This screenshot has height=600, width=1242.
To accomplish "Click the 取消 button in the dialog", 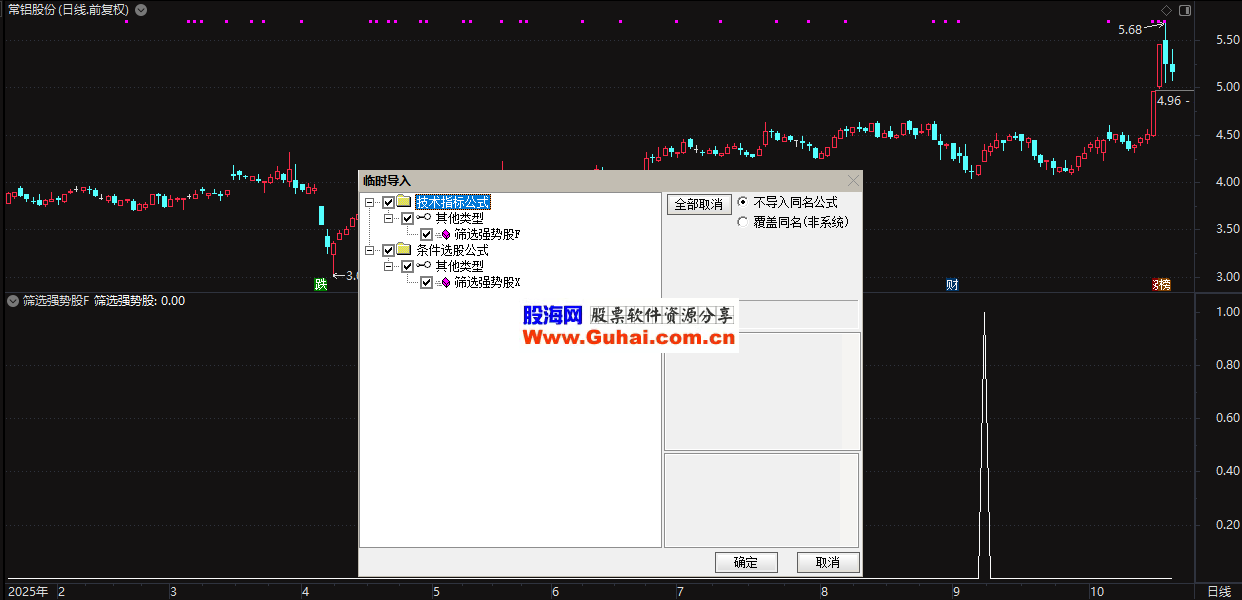I will pyautogui.click(x=827, y=562).
